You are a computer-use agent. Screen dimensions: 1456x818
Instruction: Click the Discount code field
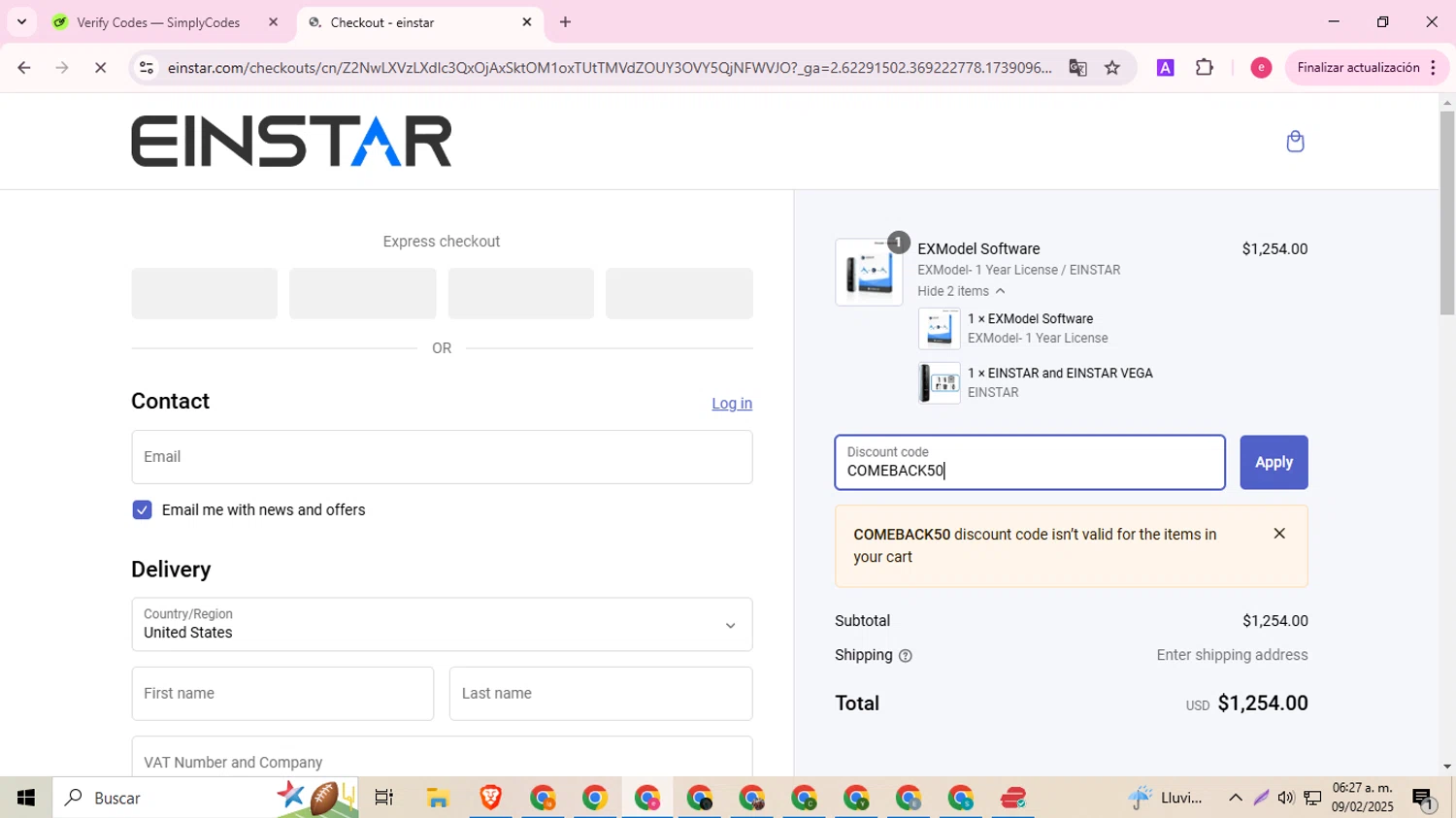pyautogui.click(x=1030, y=463)
